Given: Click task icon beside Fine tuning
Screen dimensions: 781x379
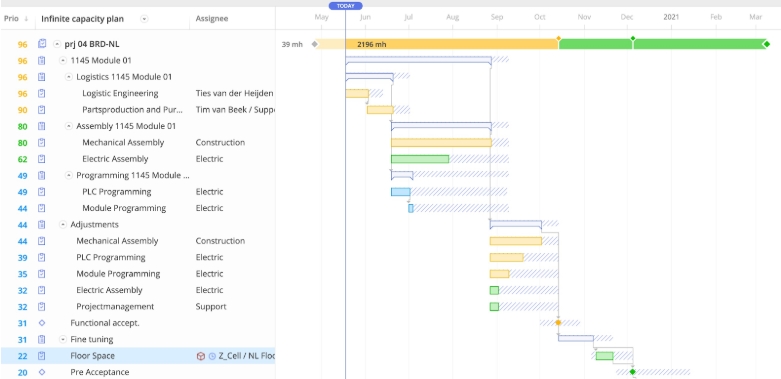Looking at the screenshot, I should pos(42,340).
